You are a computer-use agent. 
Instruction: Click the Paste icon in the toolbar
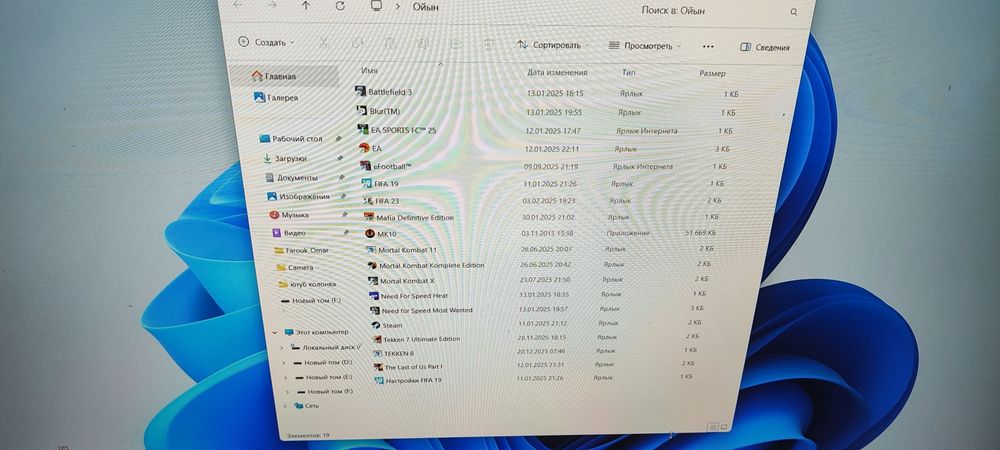pos(390,43)
